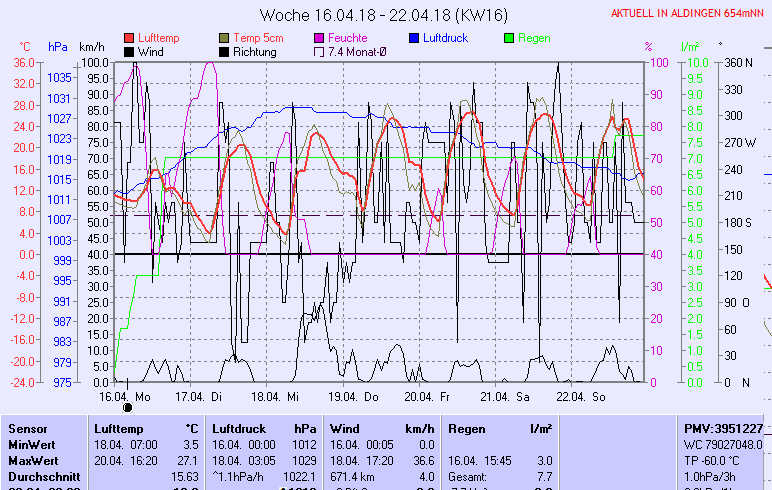The height and width of the screenshot is (490, 772).
Task: Click the white 7.4 Monat-Ø legend box
Action: pos(319,51)
